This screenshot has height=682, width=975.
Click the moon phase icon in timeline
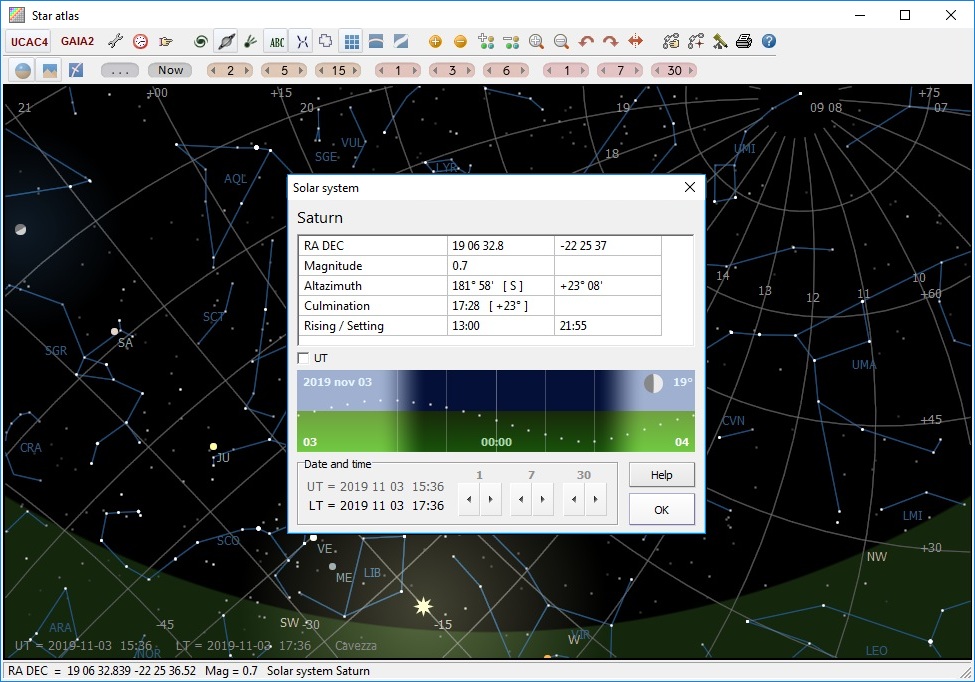click(653, 384)
